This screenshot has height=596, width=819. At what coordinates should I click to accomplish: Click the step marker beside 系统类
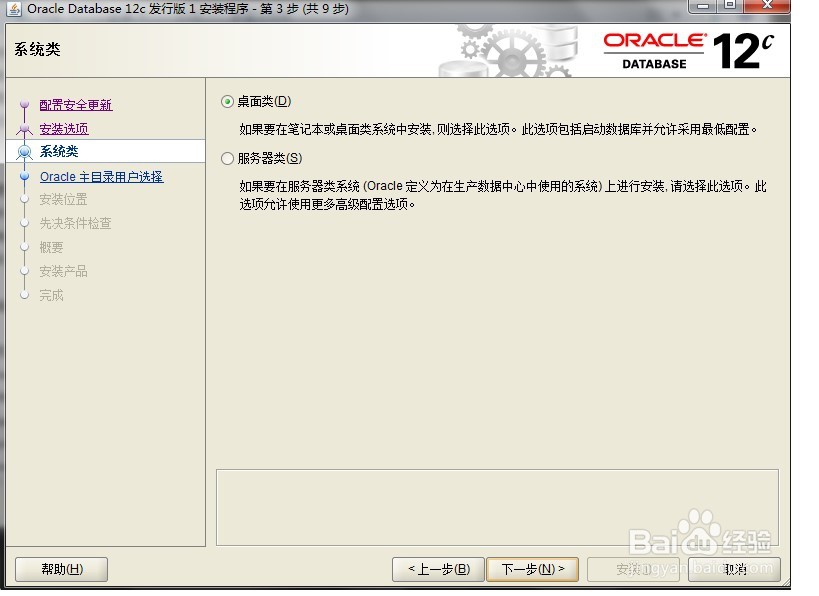coord(24,152)
